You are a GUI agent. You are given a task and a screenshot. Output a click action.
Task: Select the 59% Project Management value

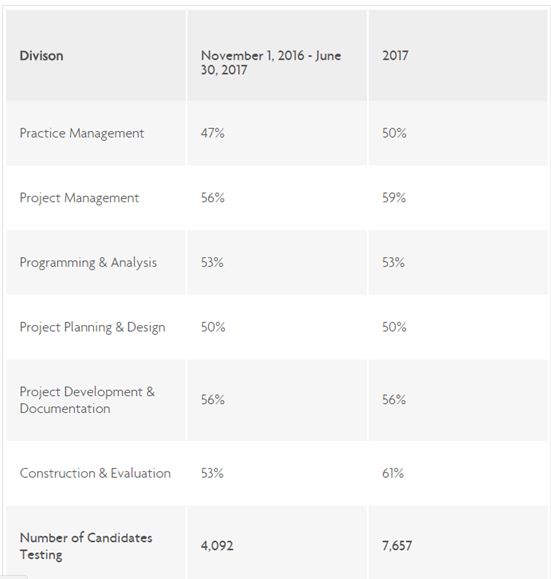[394, 198]
